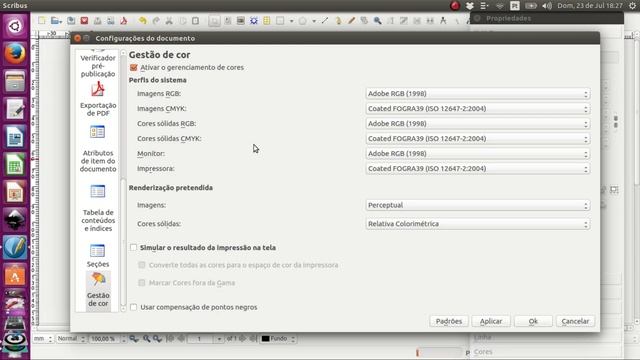
Task: Select the Freehand pencil tool
Action: point(351,20)
